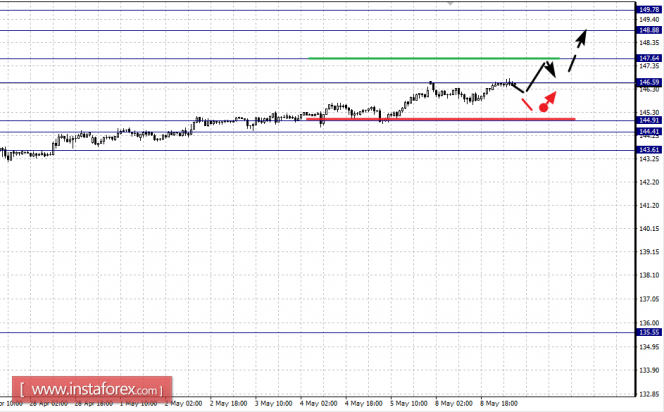Click the 144.41 price level label
Image resolution: width=664 pixels, height=412 pixels.
648,131
